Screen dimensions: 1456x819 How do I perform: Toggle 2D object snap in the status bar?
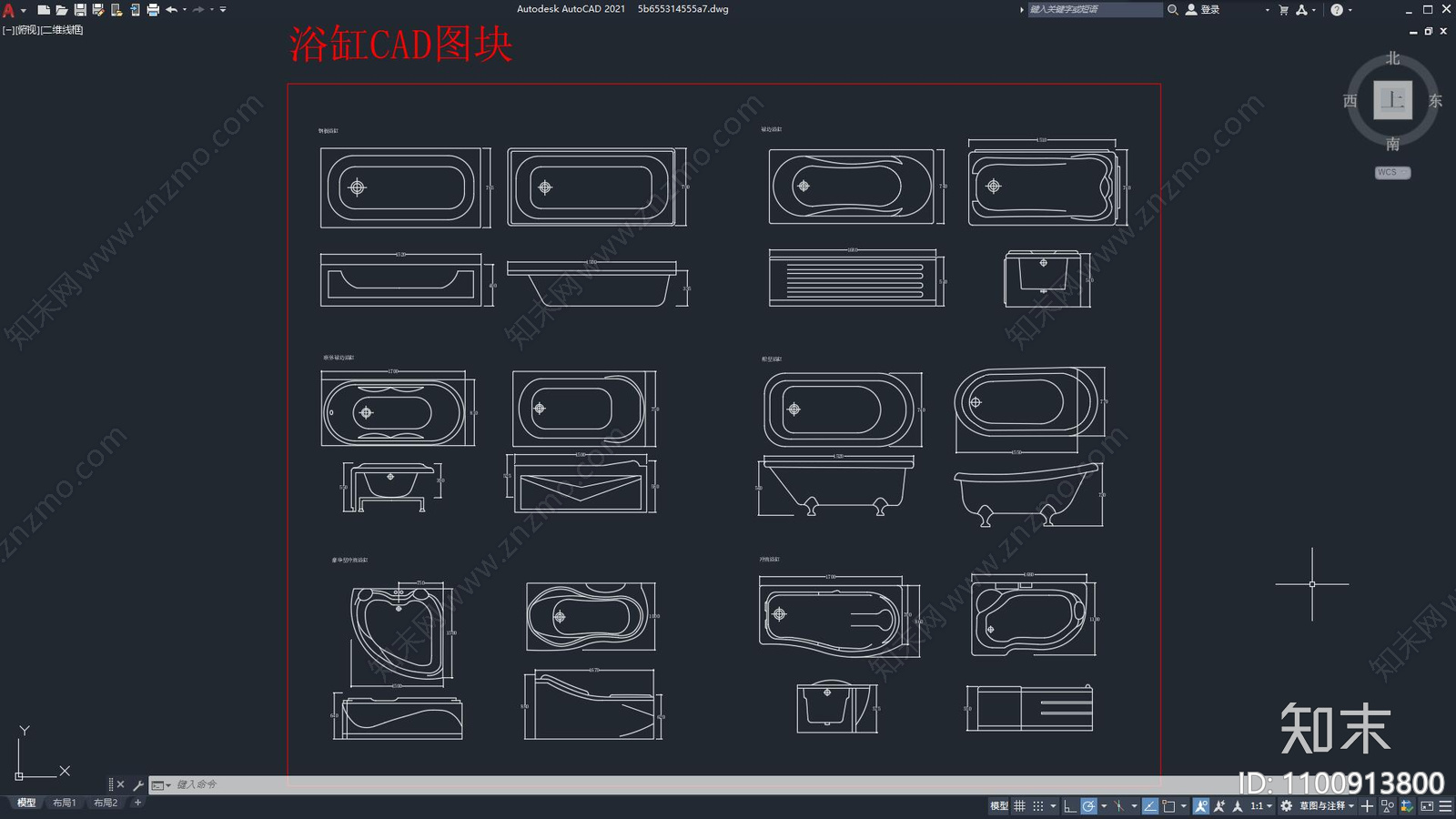pyautogui.click(x=1168, y=806)
